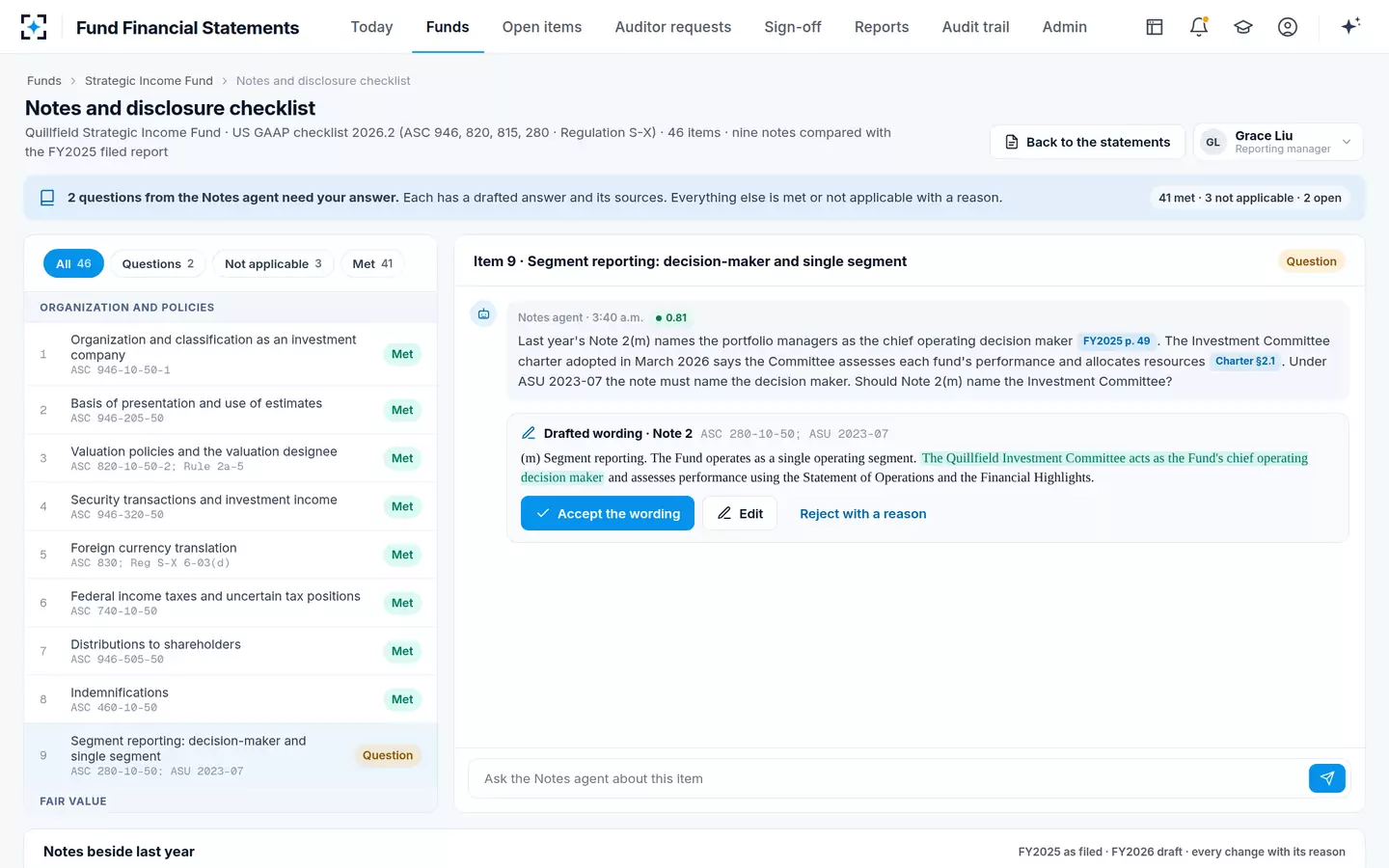Edit the drafted wording for Note 2

tap(740, 513)
